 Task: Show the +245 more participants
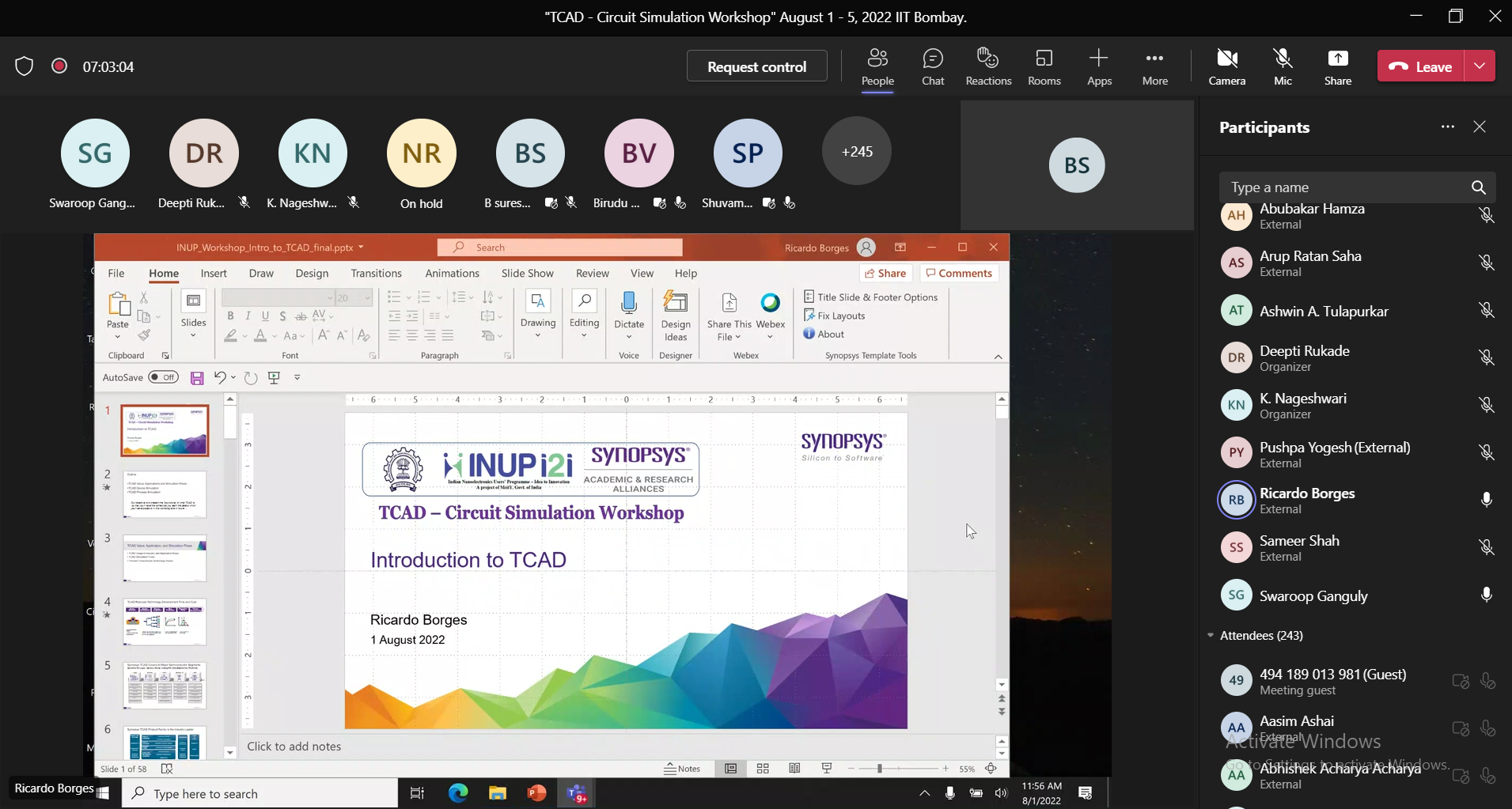[857, 151]
